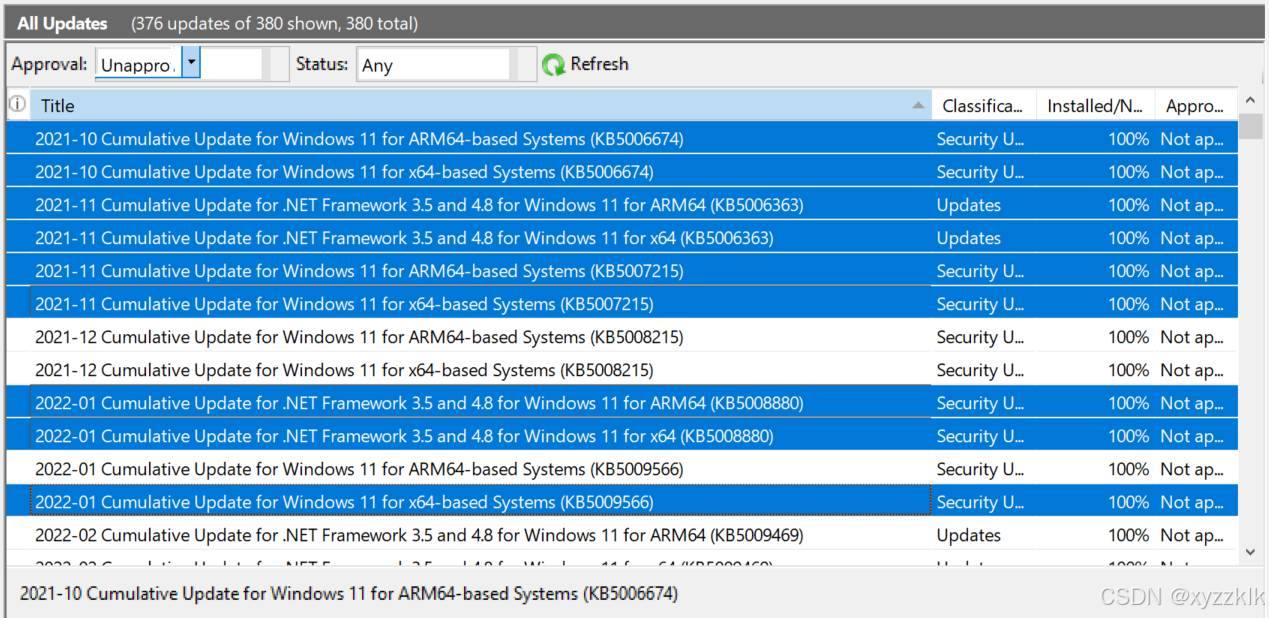The image size is (1269, 618).
Task: Click the vertical scrollbar up arrow
Action: coord(1250,101)
